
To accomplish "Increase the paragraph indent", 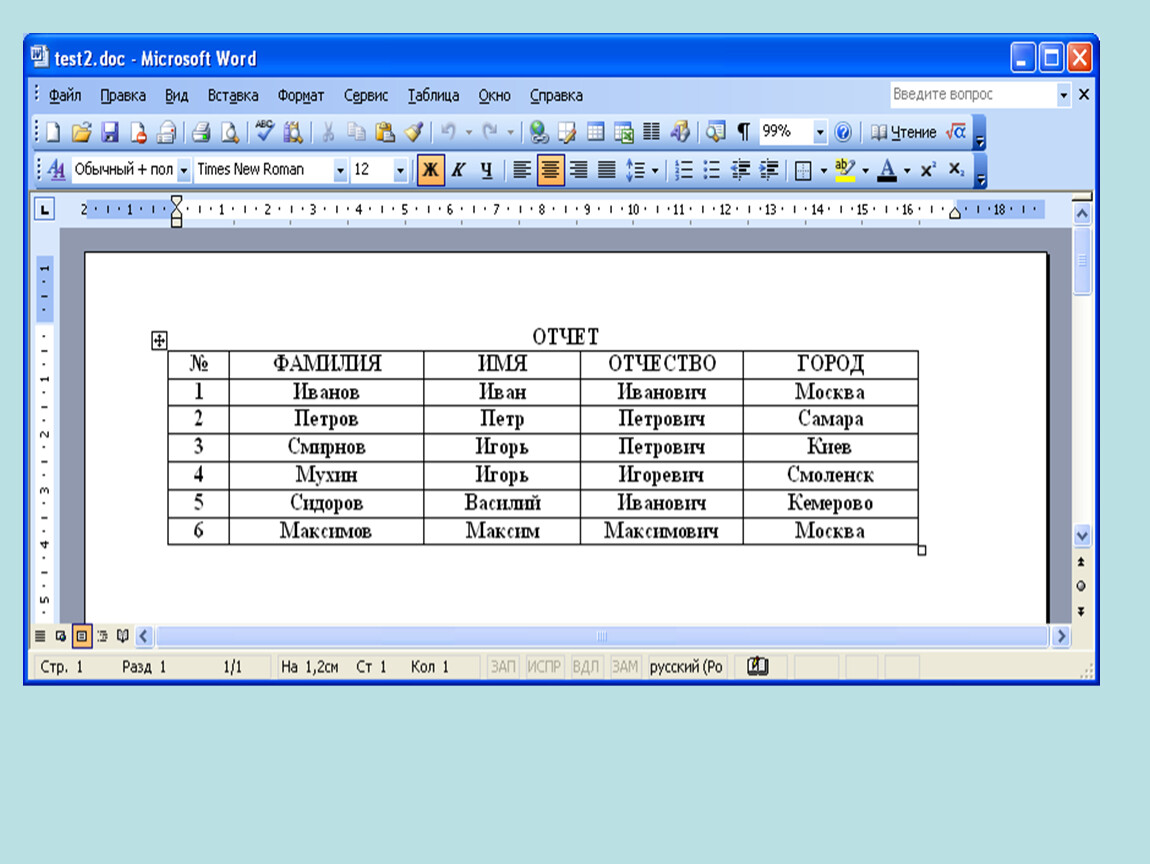I will [769, 170].
